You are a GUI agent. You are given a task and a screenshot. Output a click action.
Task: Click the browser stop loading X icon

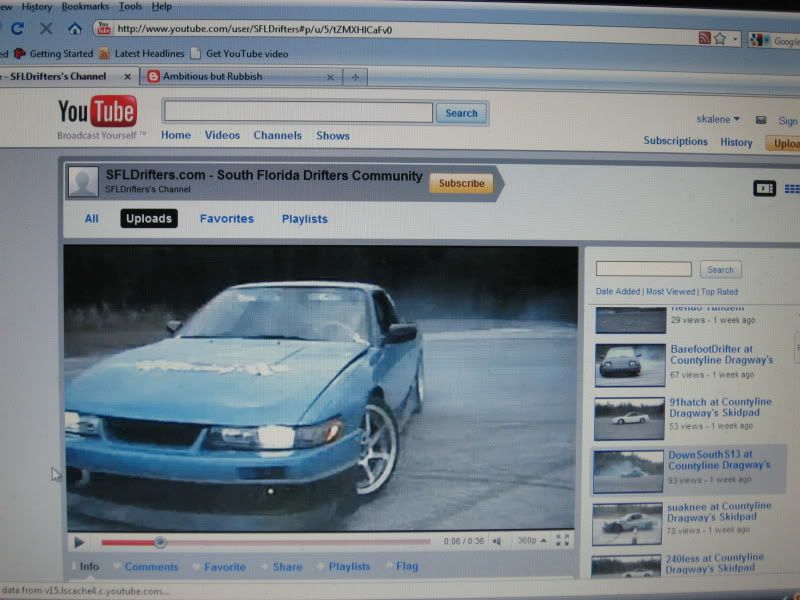click(x=46, y=28)
